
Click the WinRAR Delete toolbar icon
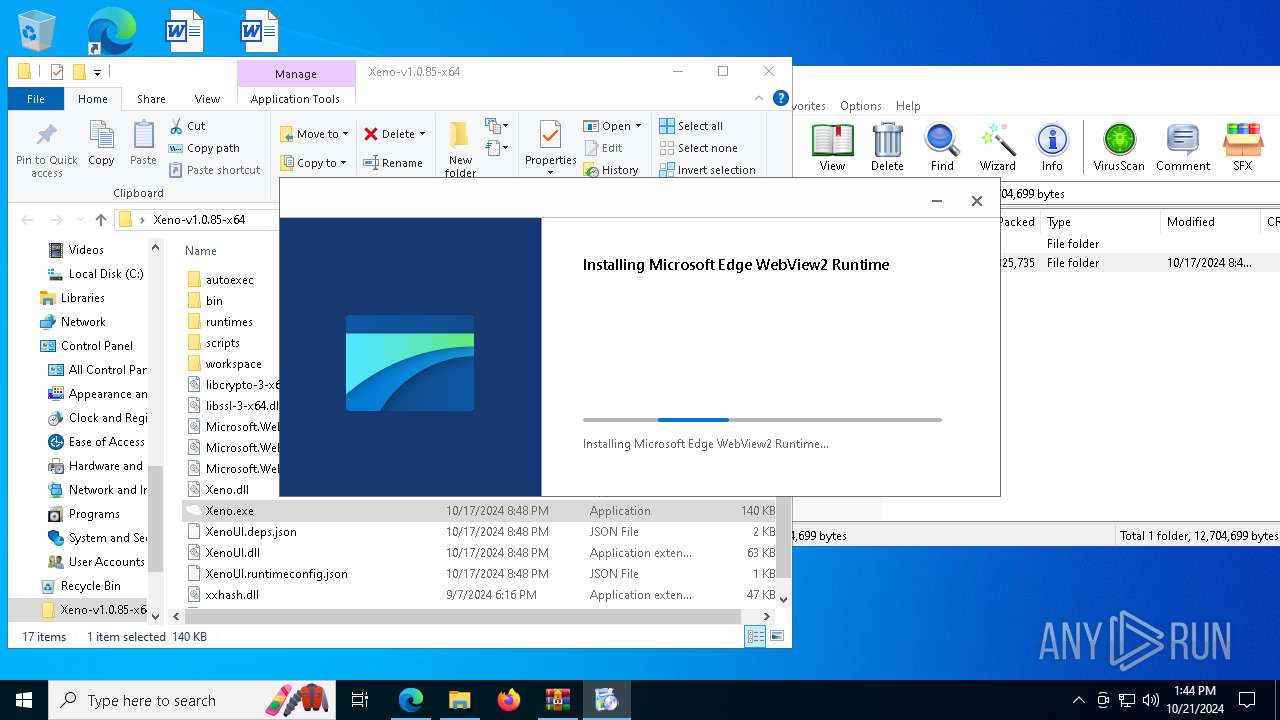coord(887,148)
